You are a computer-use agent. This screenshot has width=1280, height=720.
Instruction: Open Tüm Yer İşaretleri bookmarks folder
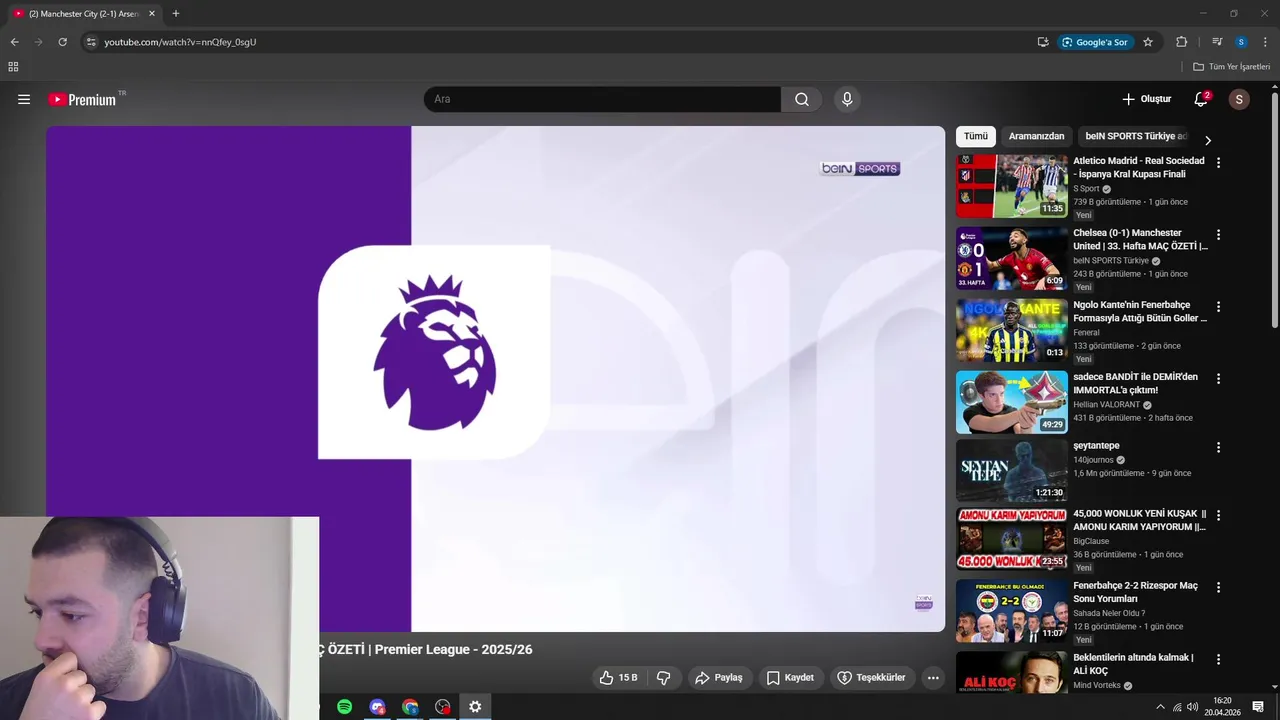coord(1231,67)
